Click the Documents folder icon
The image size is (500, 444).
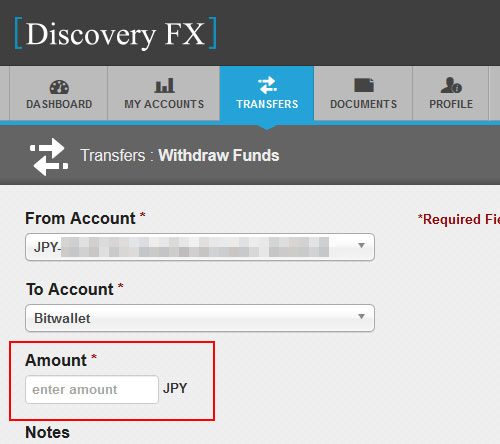click(364, 85)
